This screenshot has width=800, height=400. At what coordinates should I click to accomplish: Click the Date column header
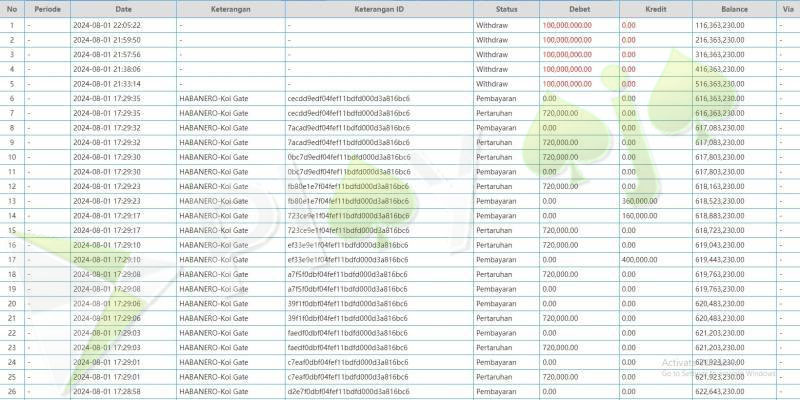pos(123,8)
